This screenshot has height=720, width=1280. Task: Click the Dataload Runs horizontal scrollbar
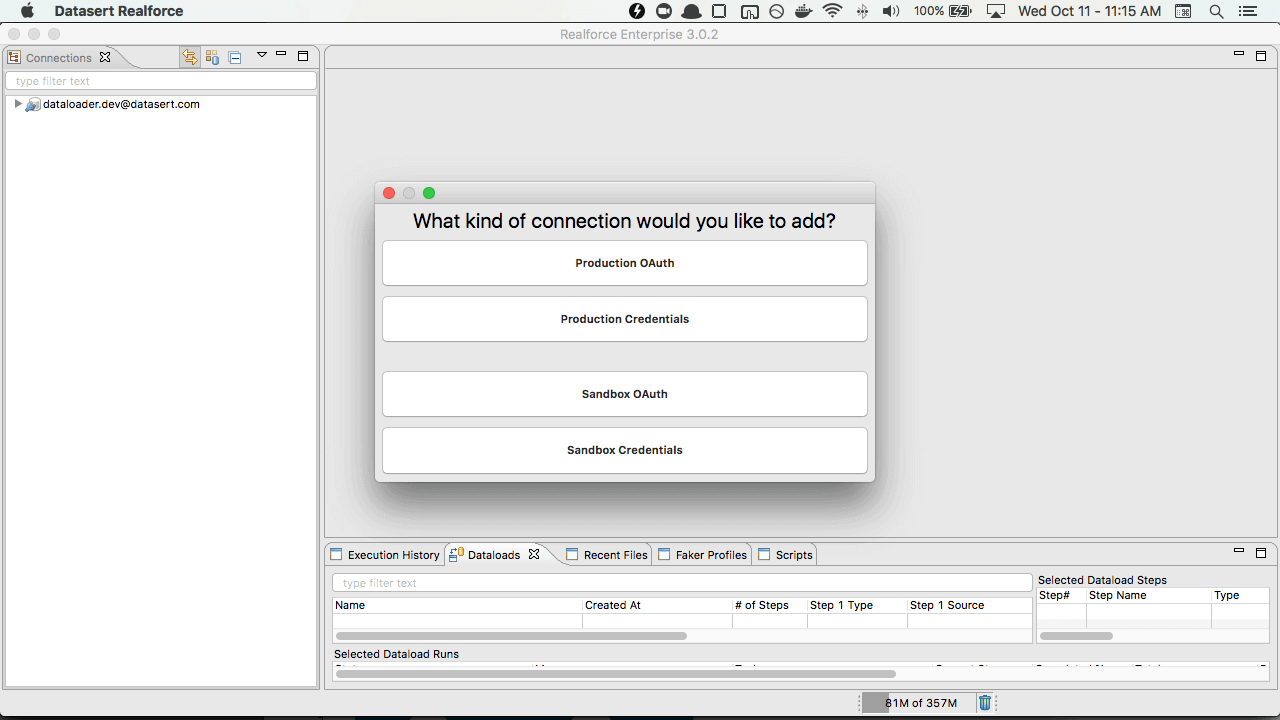(x=616, y=674)
